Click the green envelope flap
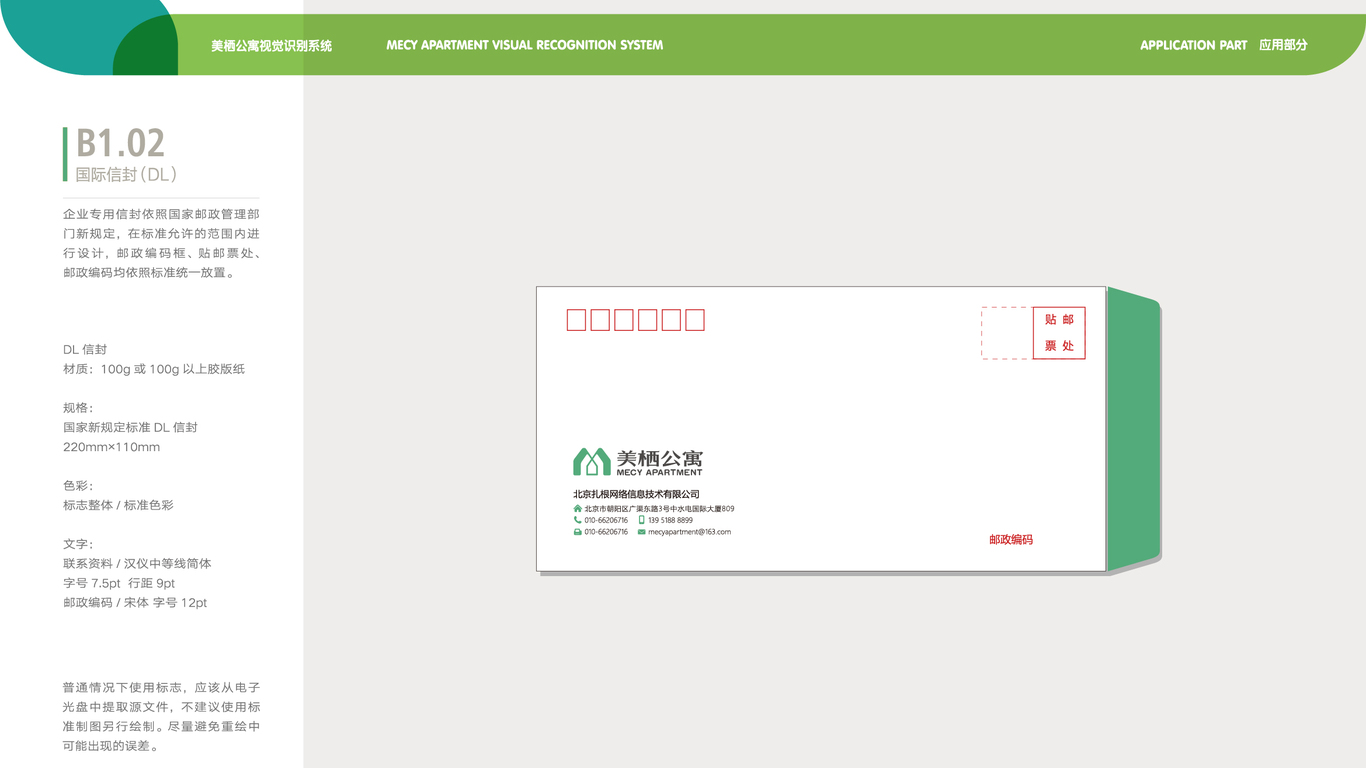This screenshot has height=768, width=1366. tap(1134, 429)
